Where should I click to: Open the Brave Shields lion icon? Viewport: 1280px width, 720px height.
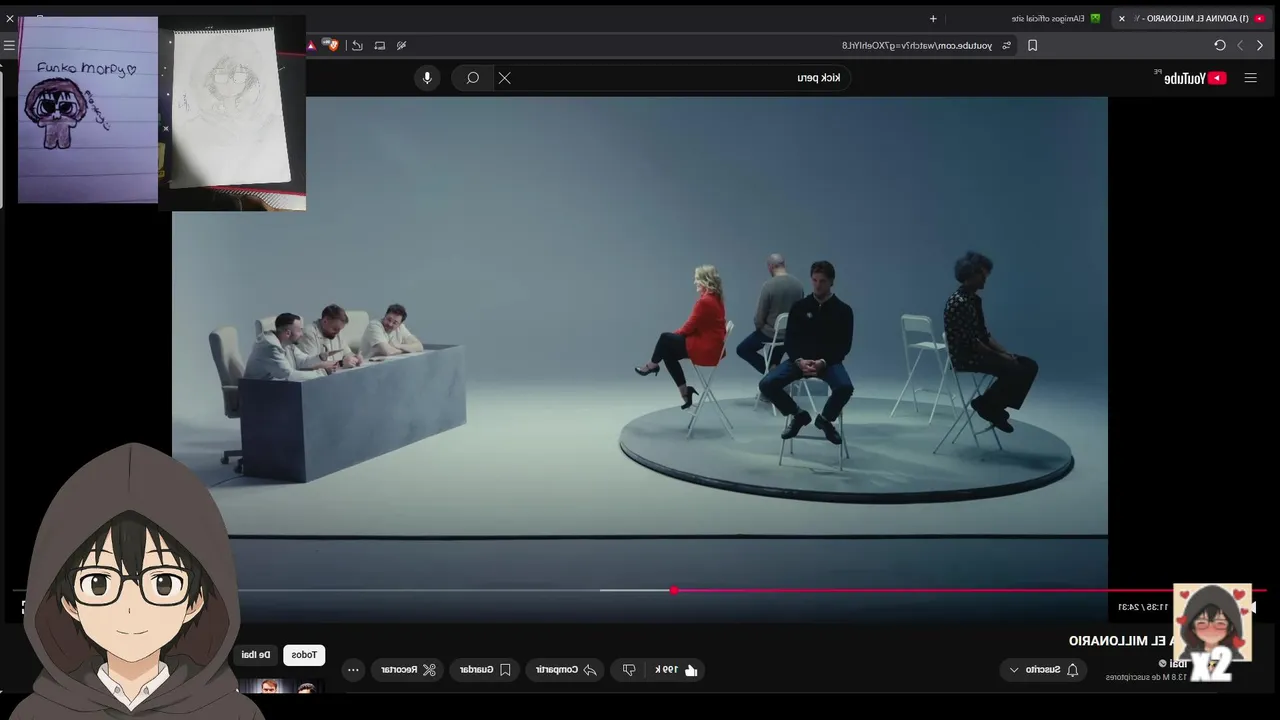(333, 45)
